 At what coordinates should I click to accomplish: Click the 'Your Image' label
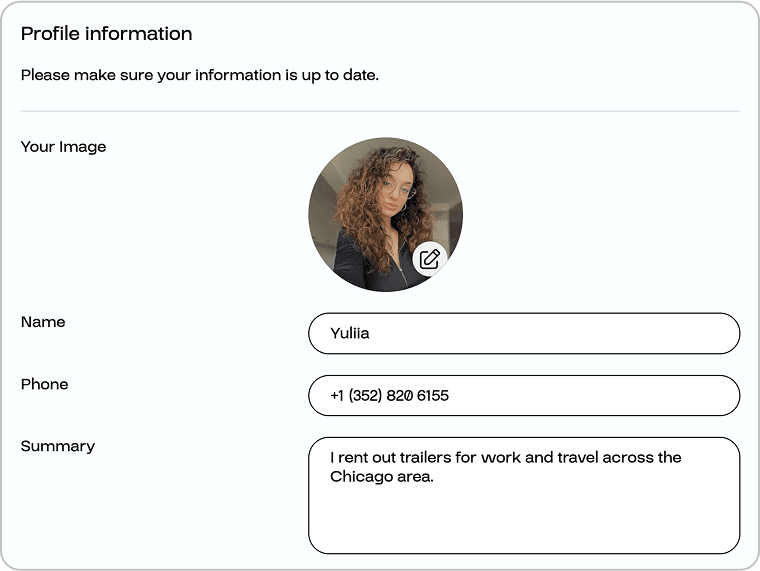point(63,147)
